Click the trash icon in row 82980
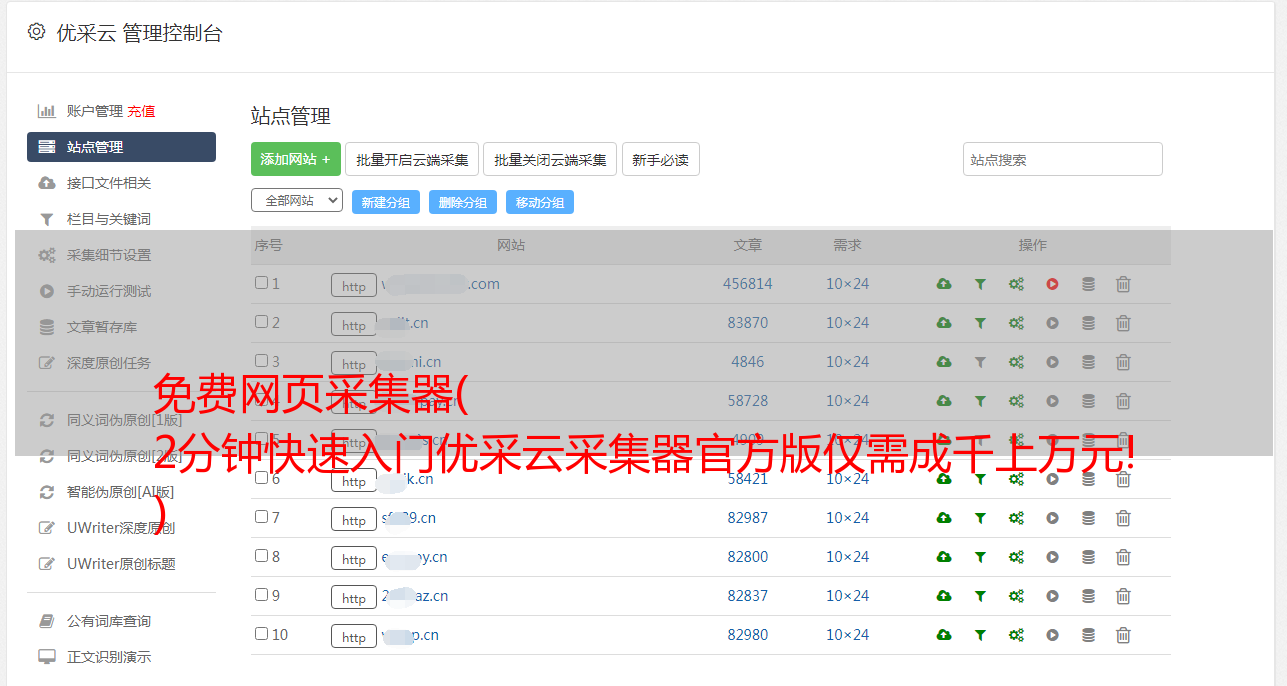1287x686 pixels. [1123, 635]
